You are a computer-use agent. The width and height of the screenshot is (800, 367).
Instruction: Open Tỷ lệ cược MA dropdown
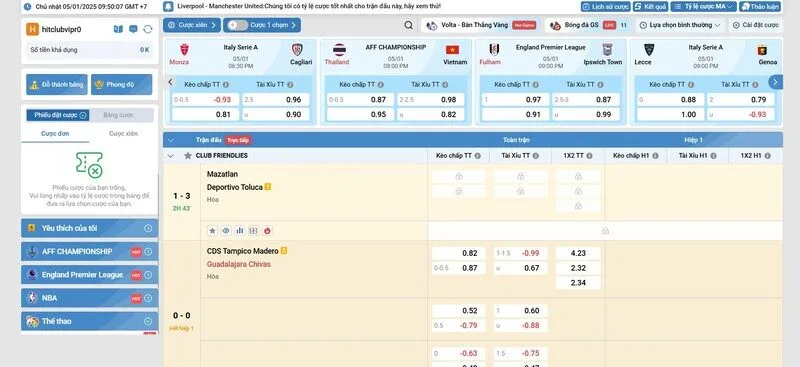tap(704, 7)
